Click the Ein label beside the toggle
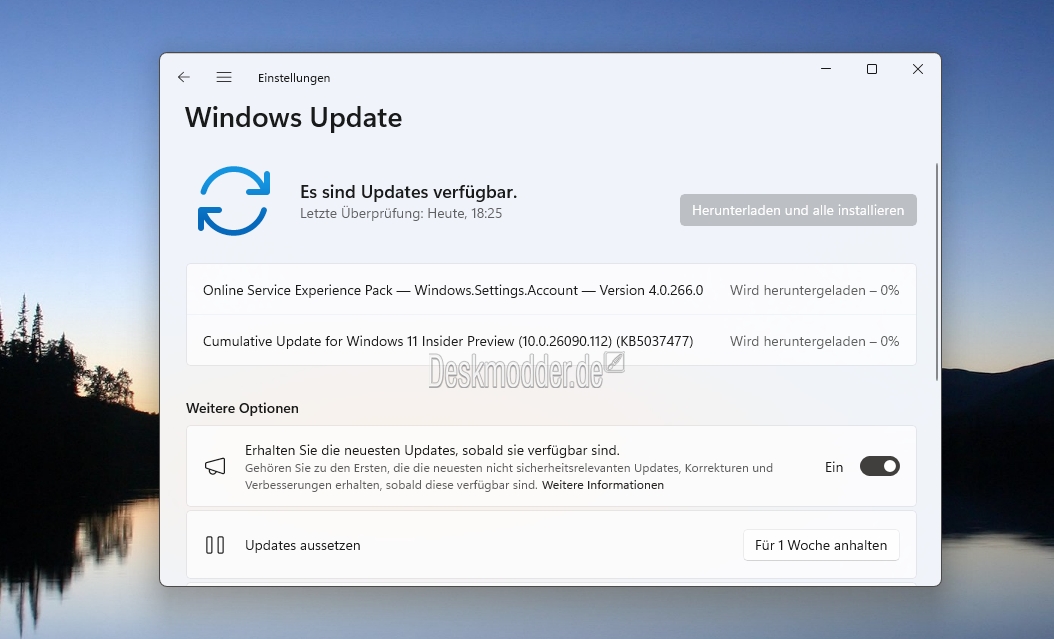Screen dimensions: 1054x639 834,467
